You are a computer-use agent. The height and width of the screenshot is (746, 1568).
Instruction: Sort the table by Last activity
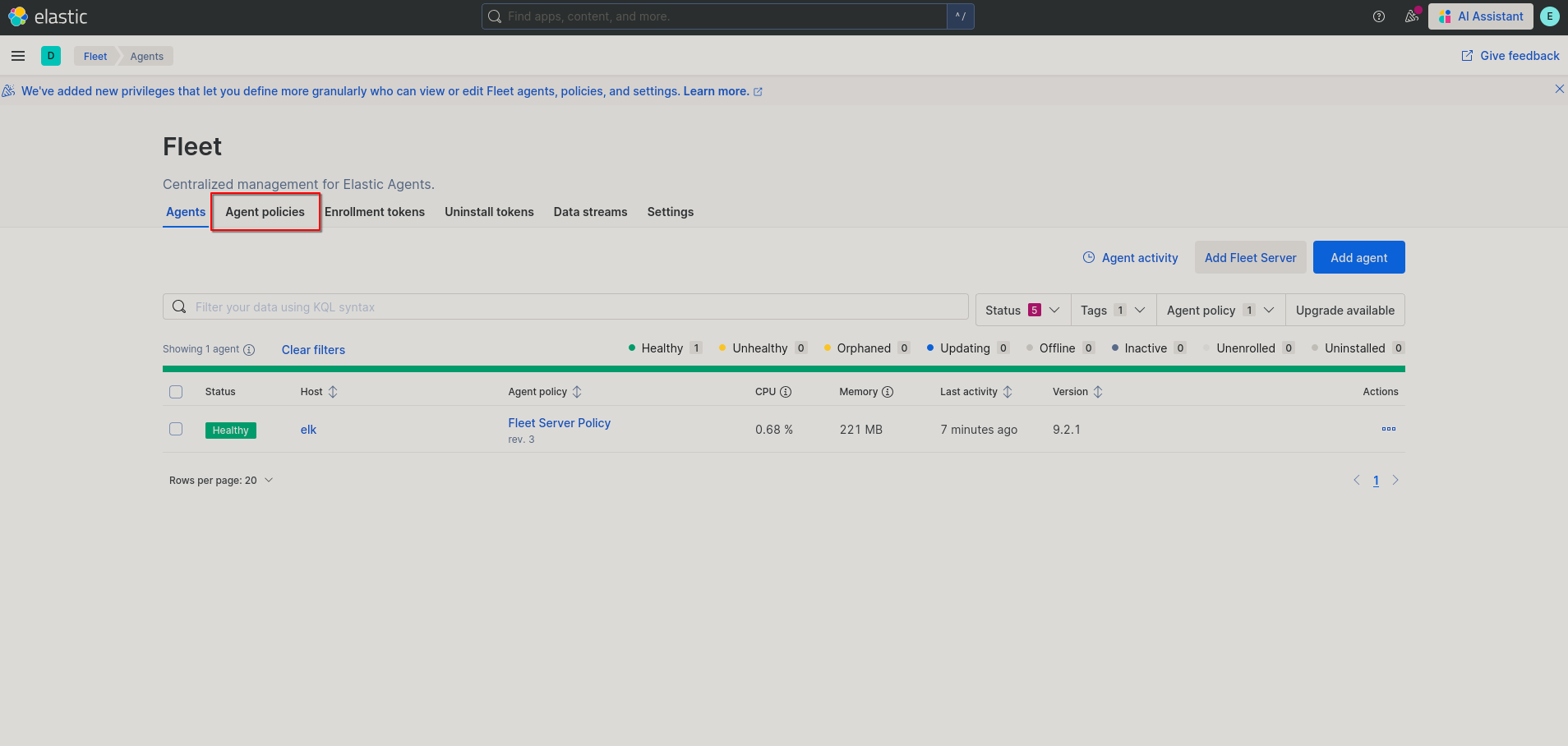(976, 392)
